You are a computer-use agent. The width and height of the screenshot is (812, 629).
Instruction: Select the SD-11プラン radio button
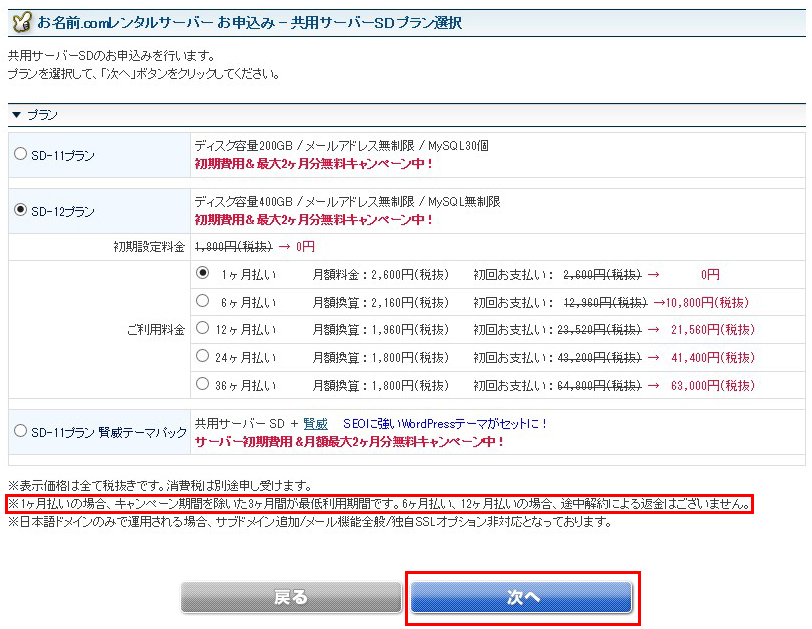(21, 154)
